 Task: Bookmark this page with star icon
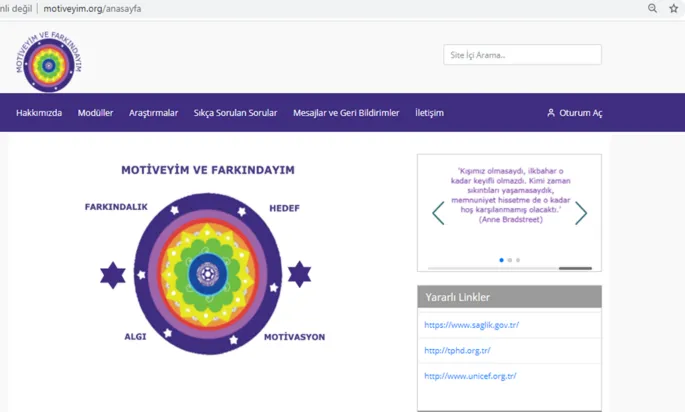(673, 8)
